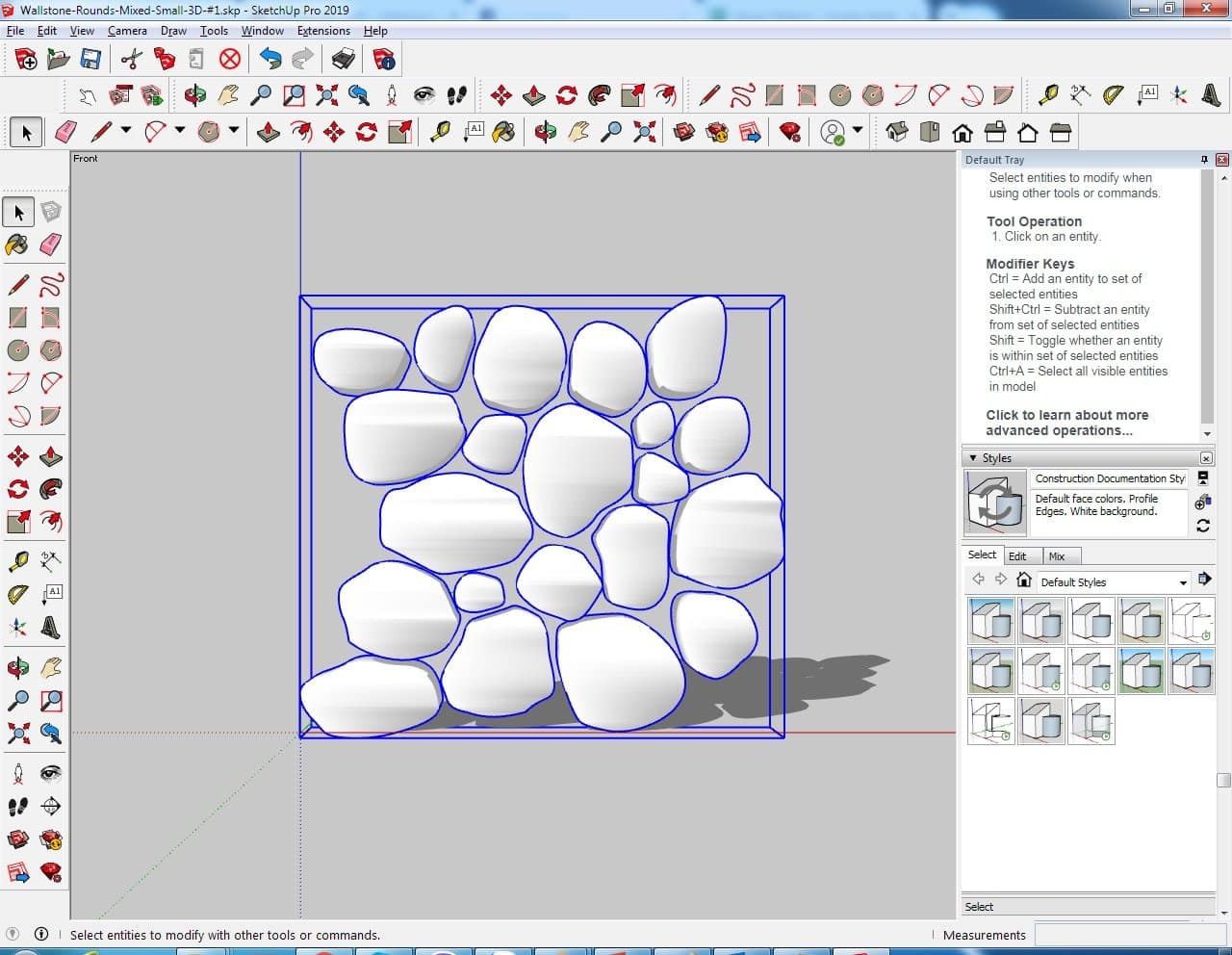The height and width of the screenshot is (955, 1232).
Task: Select the Make Component tool in left toolbar
Action: tap(51, 212)
